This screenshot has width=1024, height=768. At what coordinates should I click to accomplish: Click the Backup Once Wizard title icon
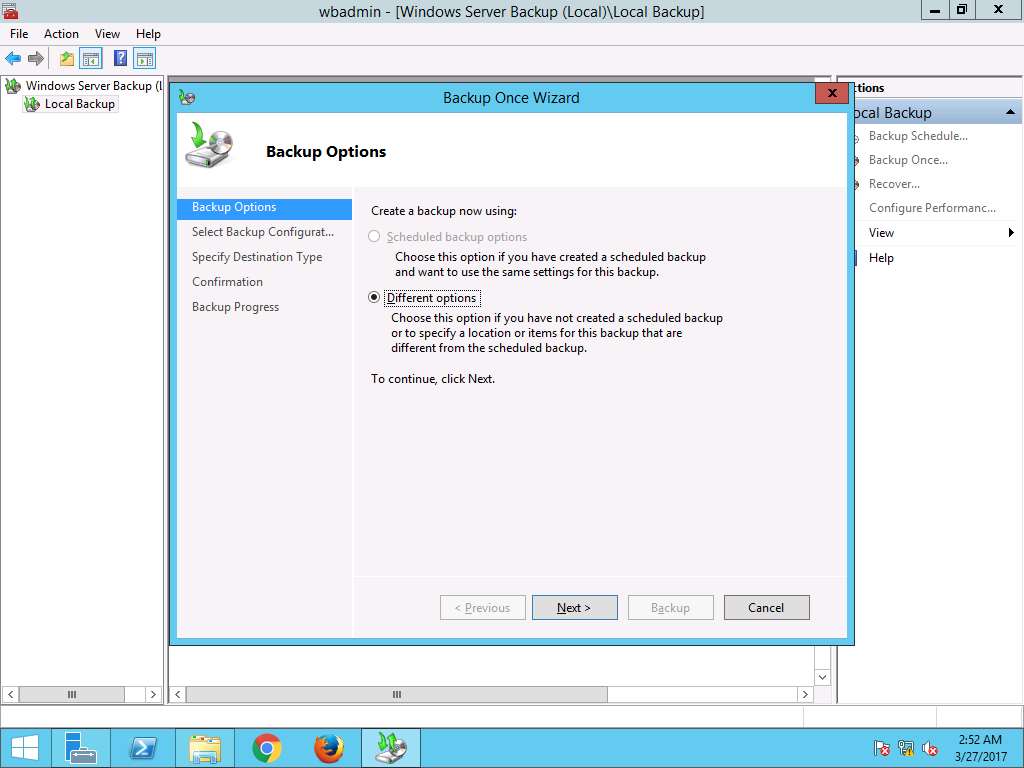(187, 98)
